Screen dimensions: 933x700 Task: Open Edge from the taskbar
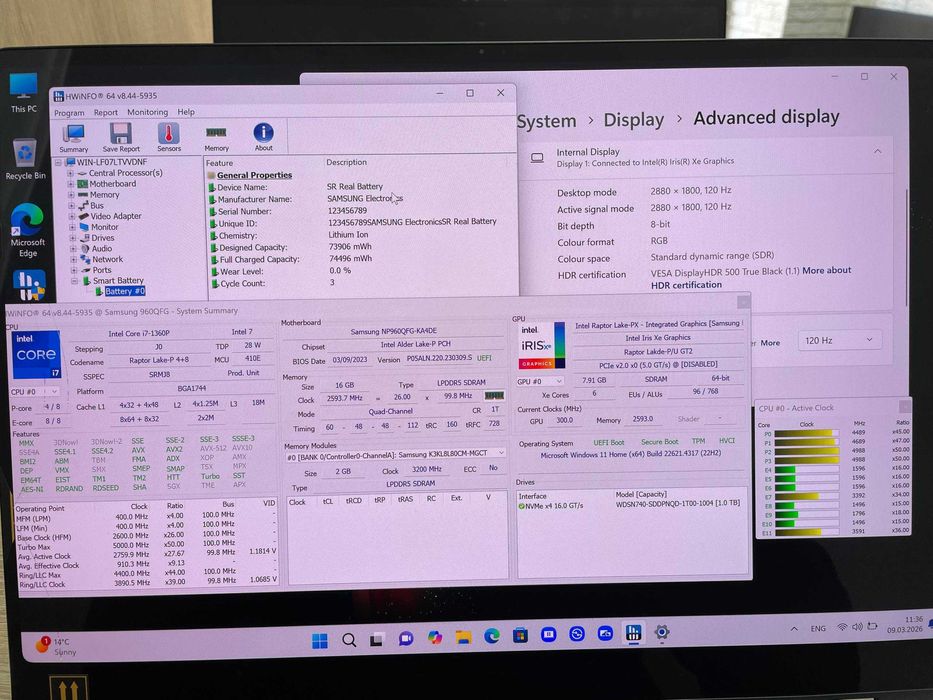coord(491,636)
